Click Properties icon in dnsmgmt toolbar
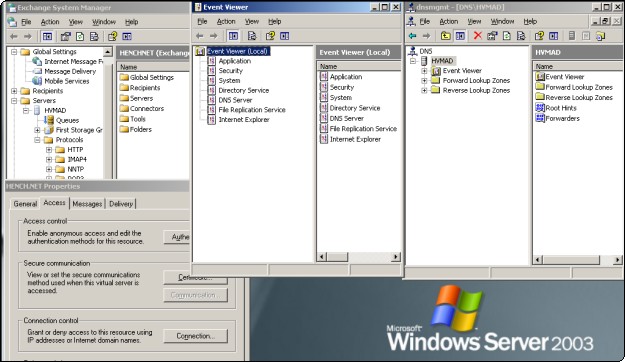Viewport: 625px width, 362px height. (492, 36)
